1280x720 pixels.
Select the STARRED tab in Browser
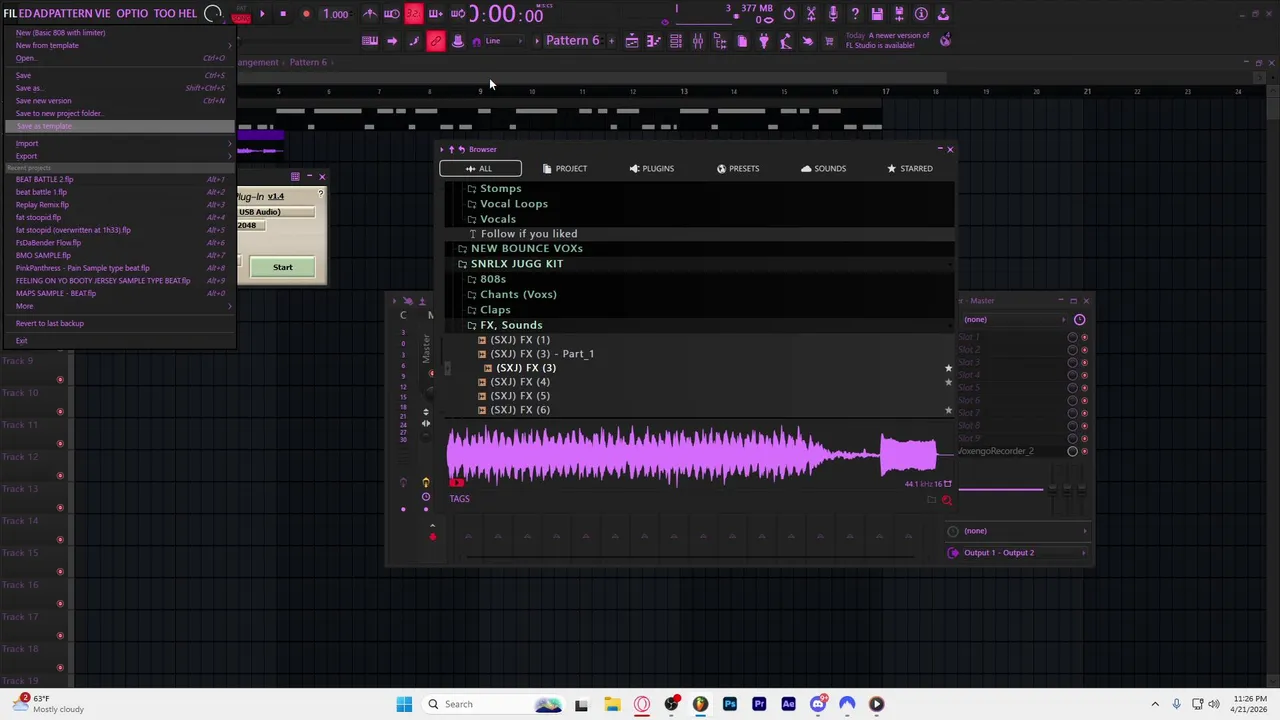pyautogui.click(x=910, y=168)
